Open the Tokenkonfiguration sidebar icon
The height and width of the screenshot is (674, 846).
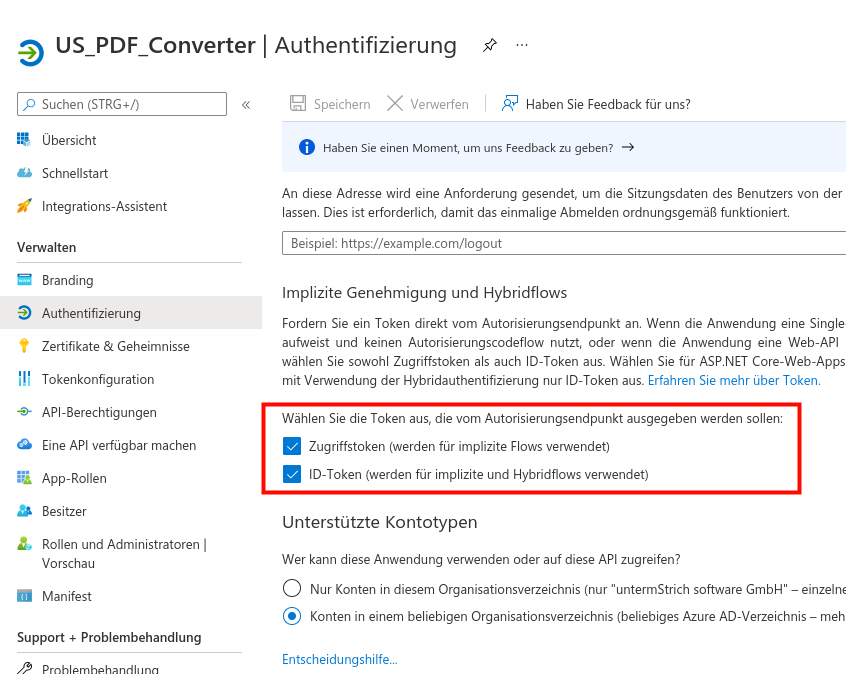click(x=22, y=379)
